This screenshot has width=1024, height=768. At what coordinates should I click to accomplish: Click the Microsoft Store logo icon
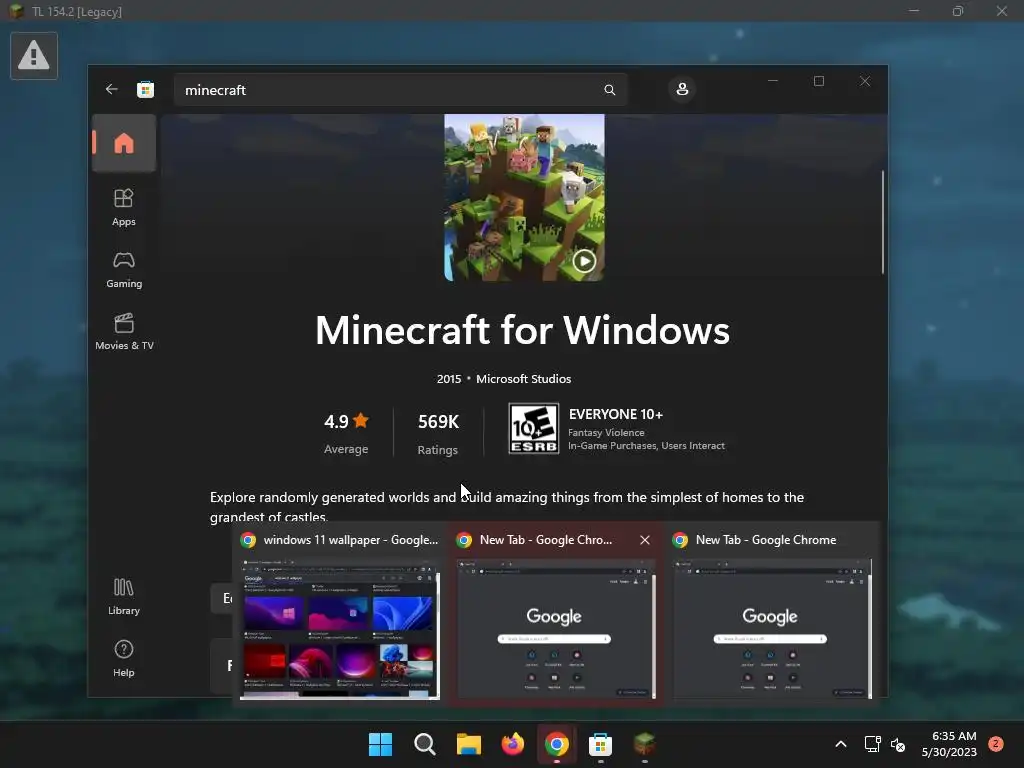(145, 89)
